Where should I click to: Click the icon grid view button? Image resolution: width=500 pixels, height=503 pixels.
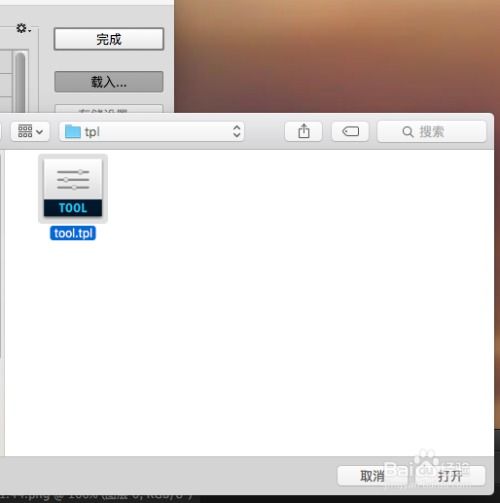point(25,131)
